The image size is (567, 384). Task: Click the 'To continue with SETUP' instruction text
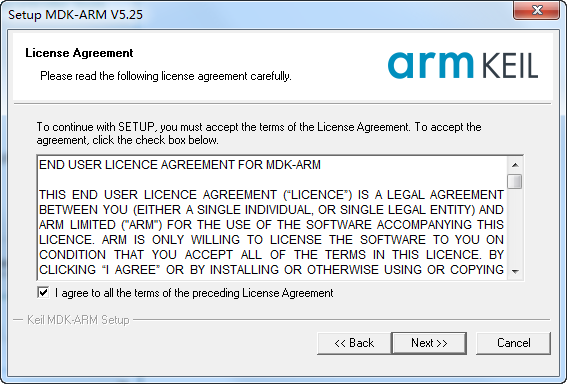259,133
